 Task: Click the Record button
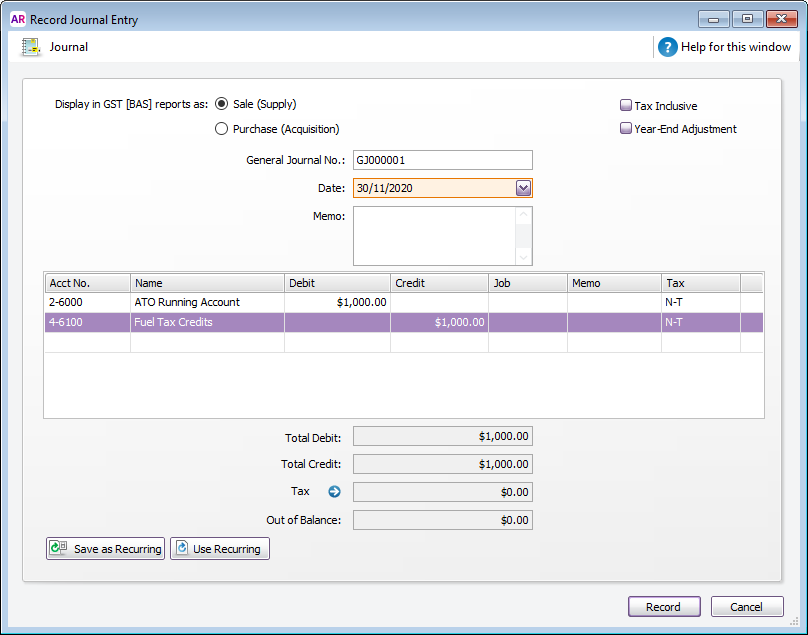(664, 606)
